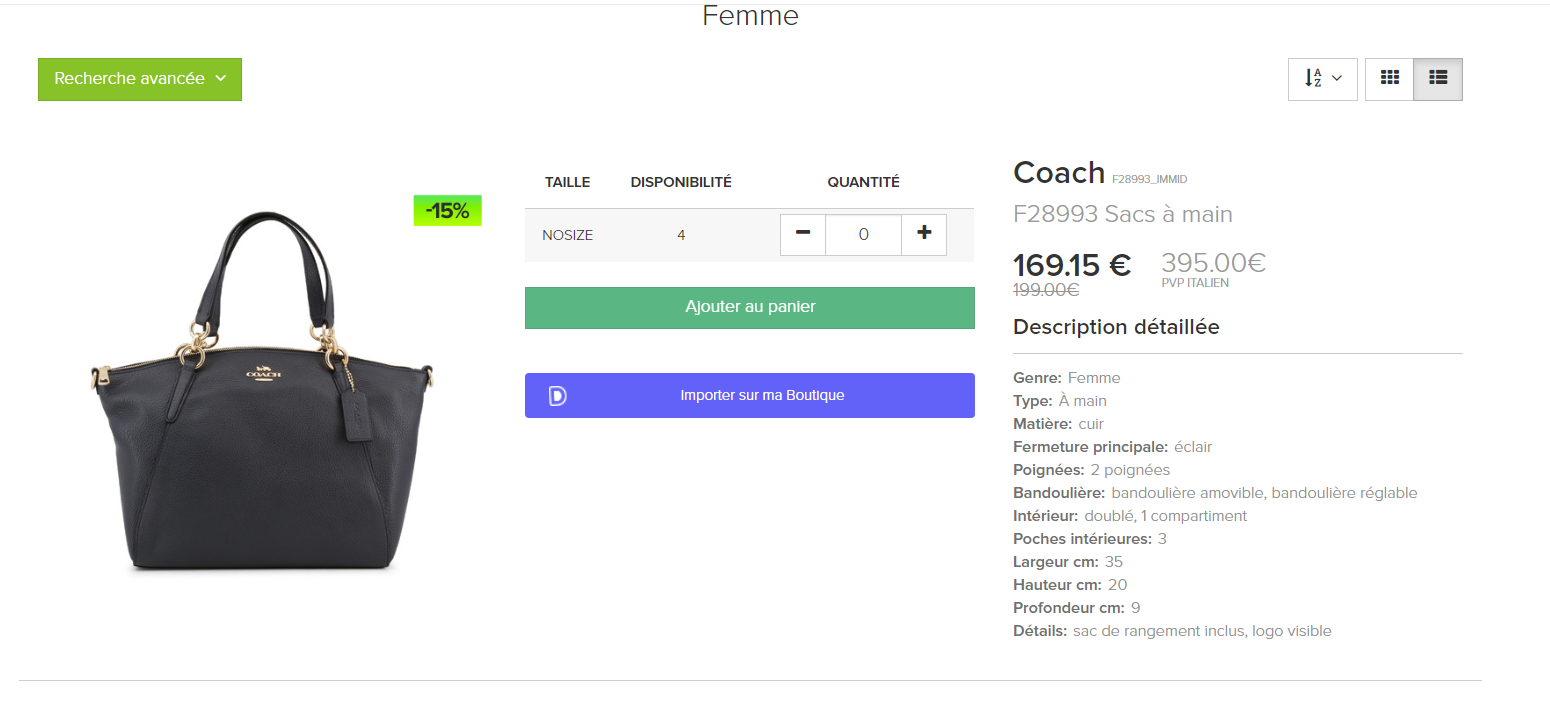Screen dimensions: 1550x705
Task: Click the Intérieur: doublé detail line
Action: pos(1130,516)
